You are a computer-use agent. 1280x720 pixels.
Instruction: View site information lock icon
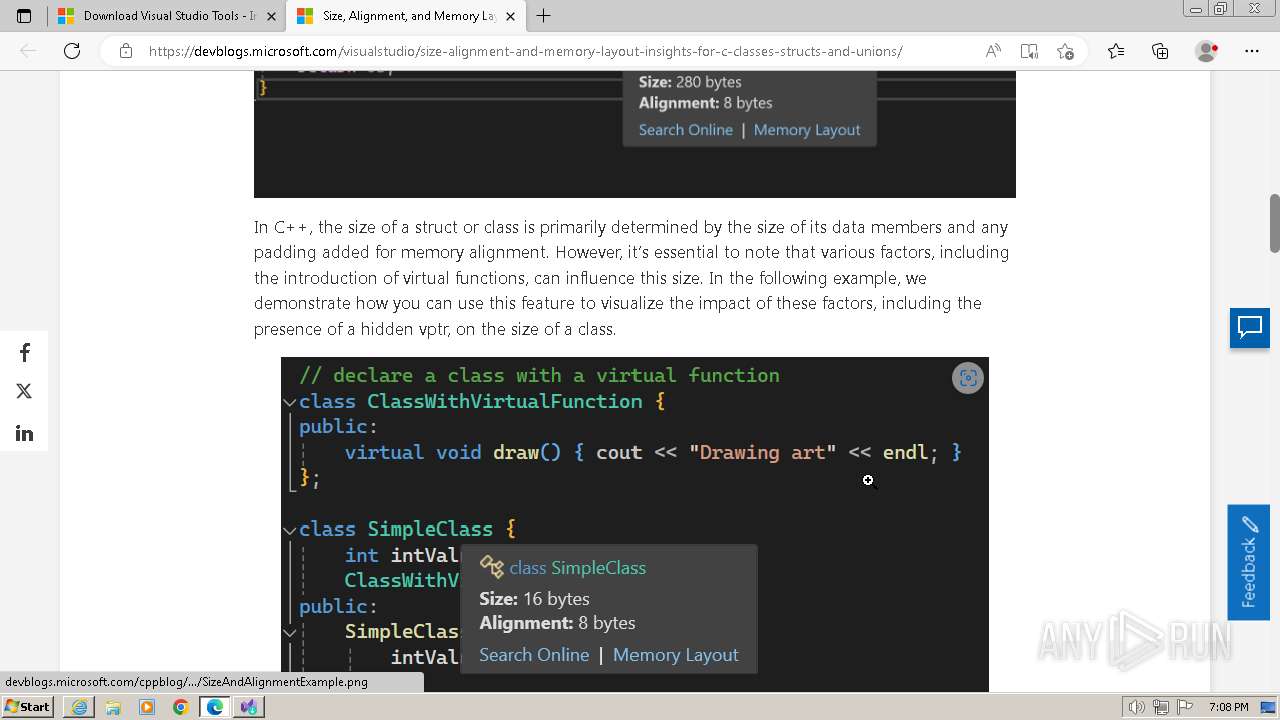tap(126, 51)
